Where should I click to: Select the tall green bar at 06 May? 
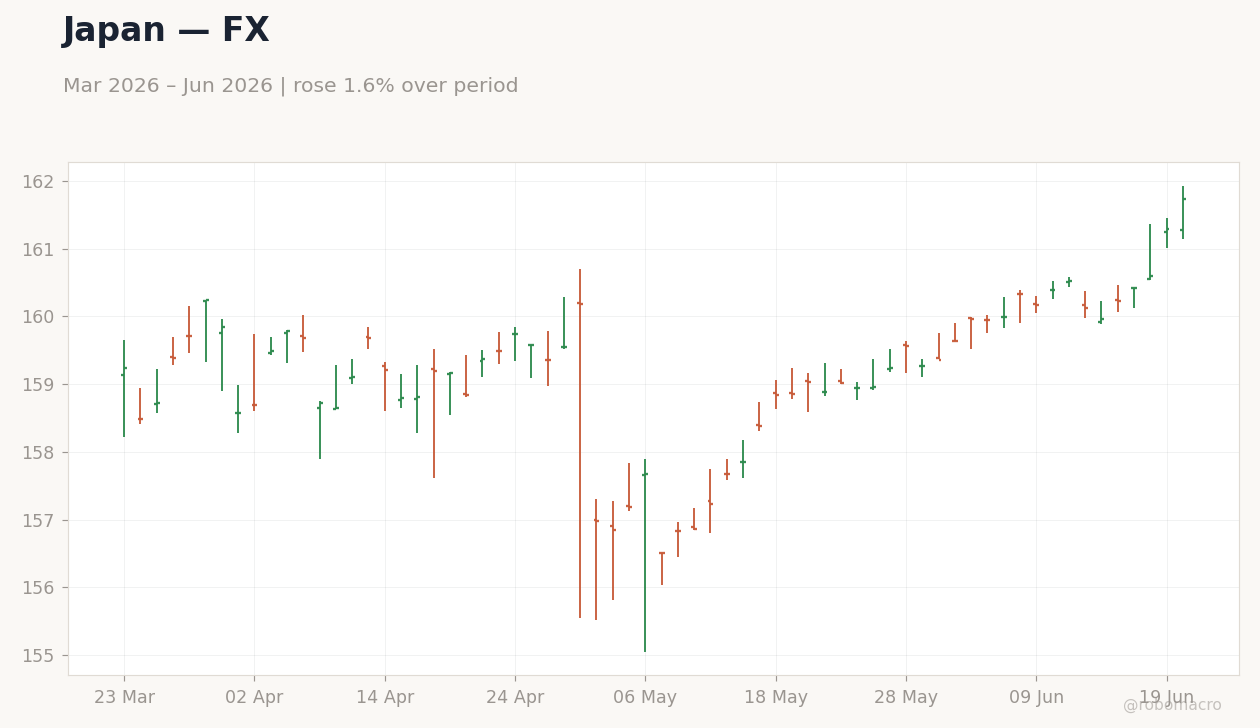pyautogui.click(x=645, y=555)
